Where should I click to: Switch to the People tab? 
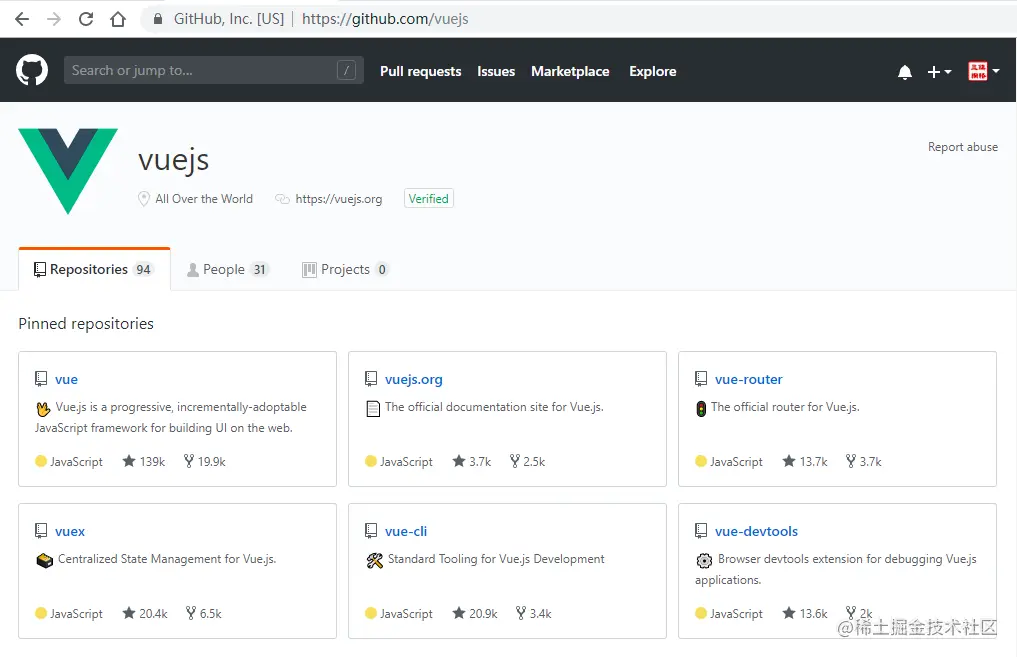pos(228,269)
